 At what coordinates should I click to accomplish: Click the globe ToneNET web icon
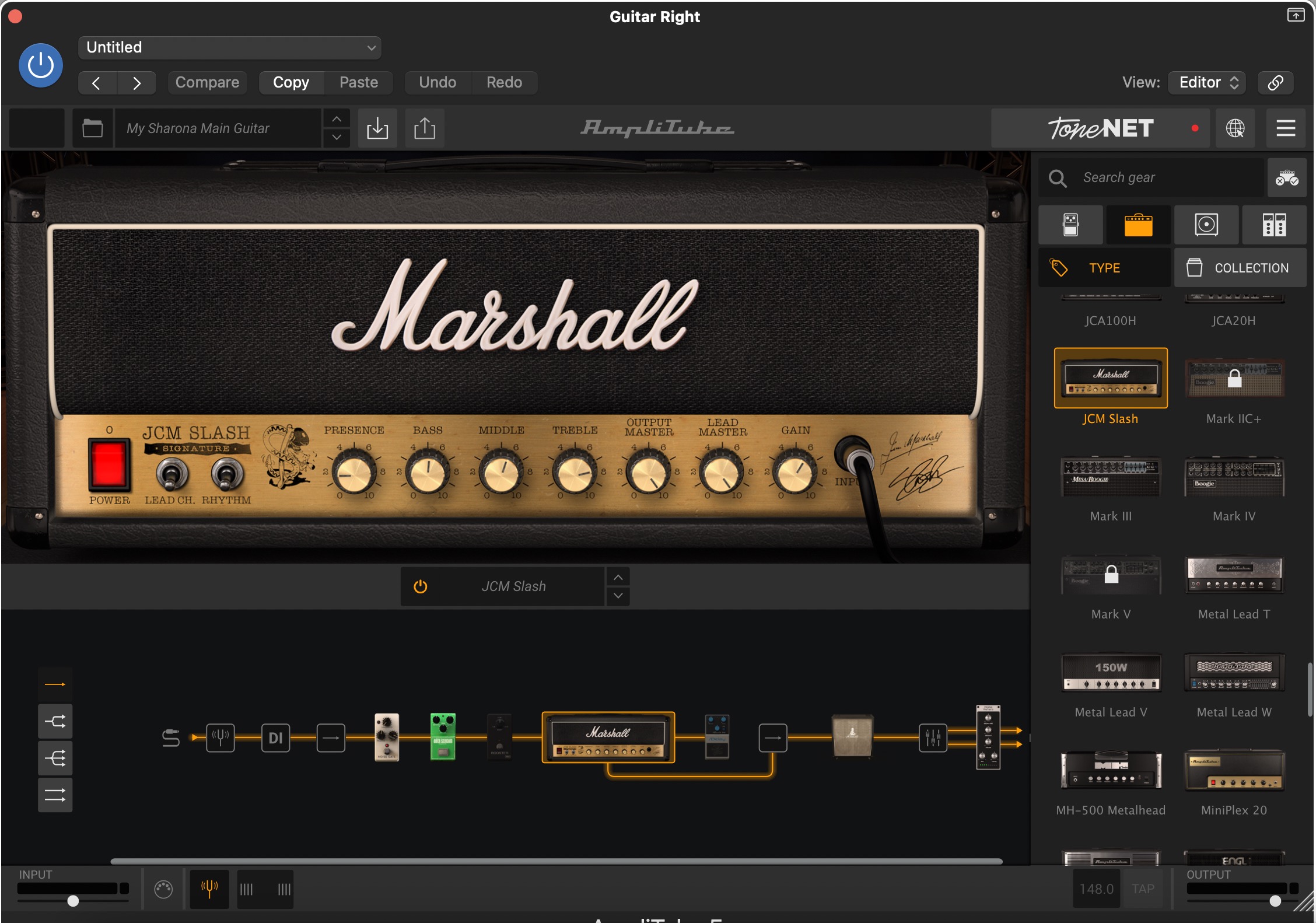(x=1235, y=128)
